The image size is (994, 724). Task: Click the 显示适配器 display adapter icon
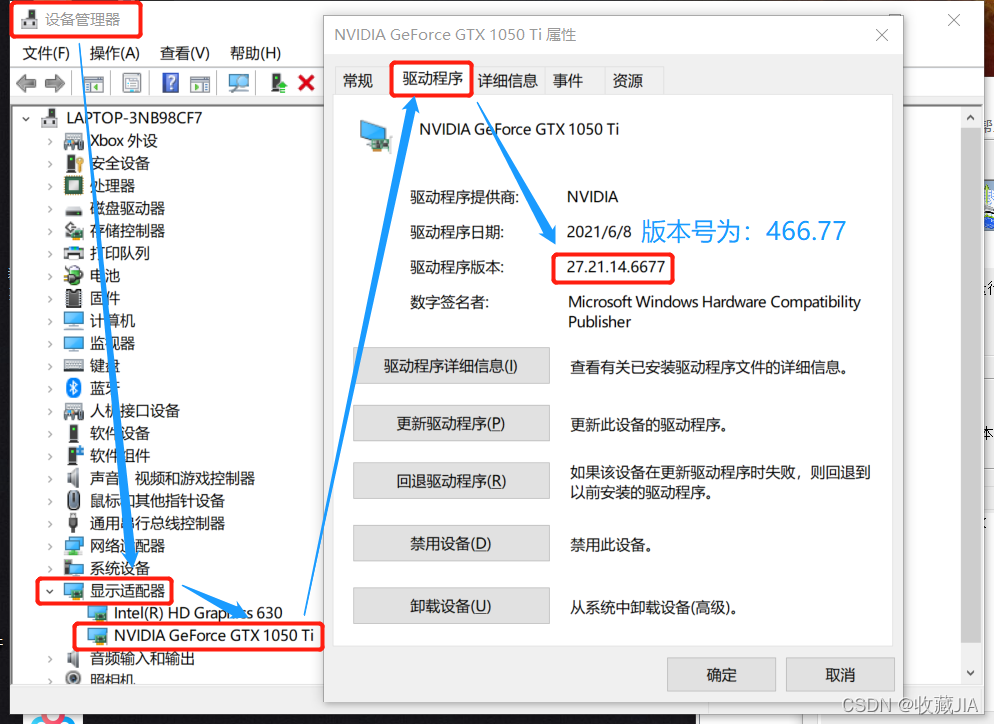[74, 591]
